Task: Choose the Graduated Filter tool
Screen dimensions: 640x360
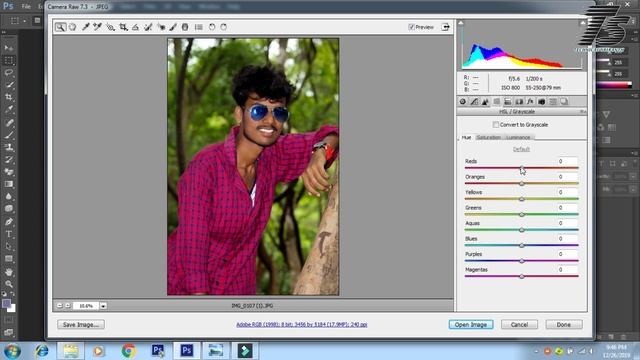Action: coord(185,27)
